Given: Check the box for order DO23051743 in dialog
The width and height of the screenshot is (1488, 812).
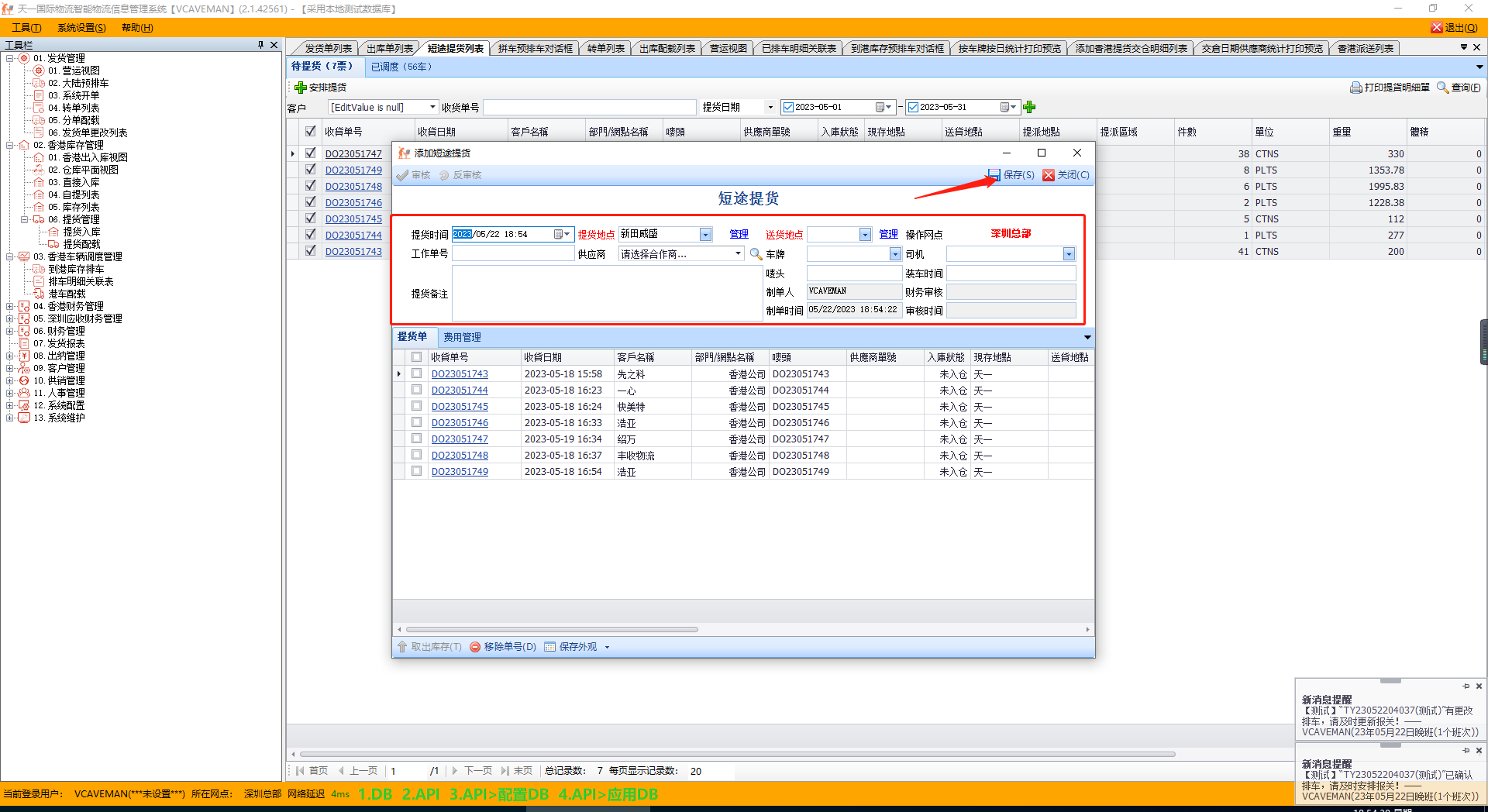Looking at the screenshot, I should (x=417, y=373).
